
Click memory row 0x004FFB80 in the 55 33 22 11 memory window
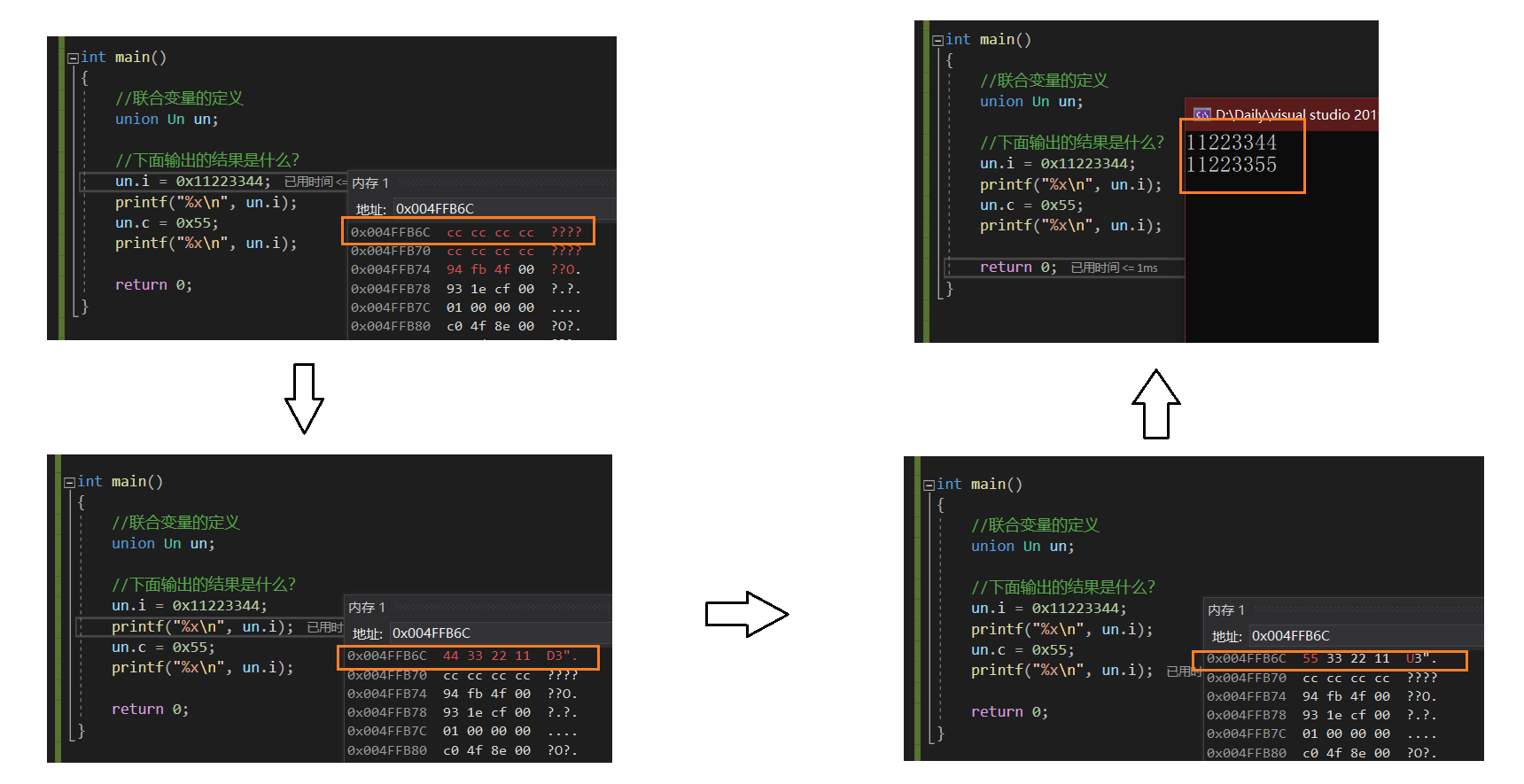(1322, 753)
